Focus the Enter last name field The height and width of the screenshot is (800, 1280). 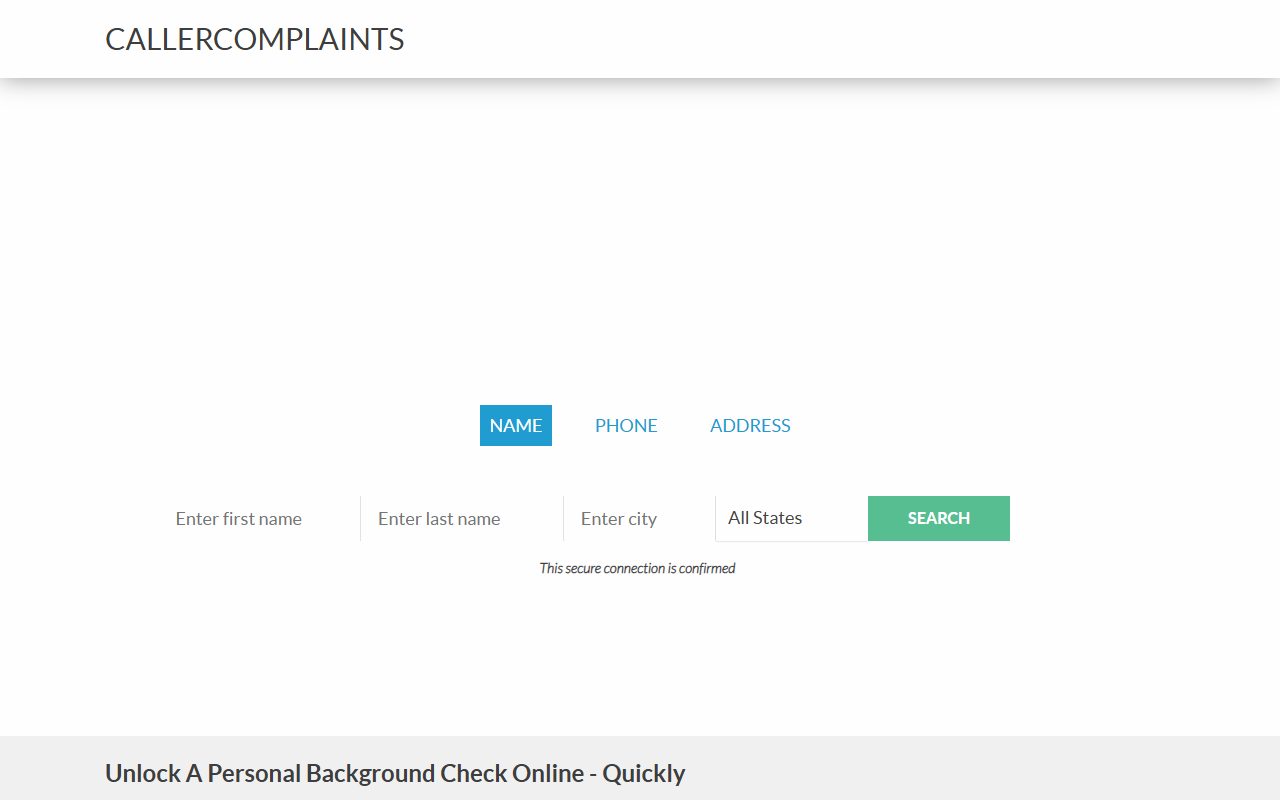(462, 519)
